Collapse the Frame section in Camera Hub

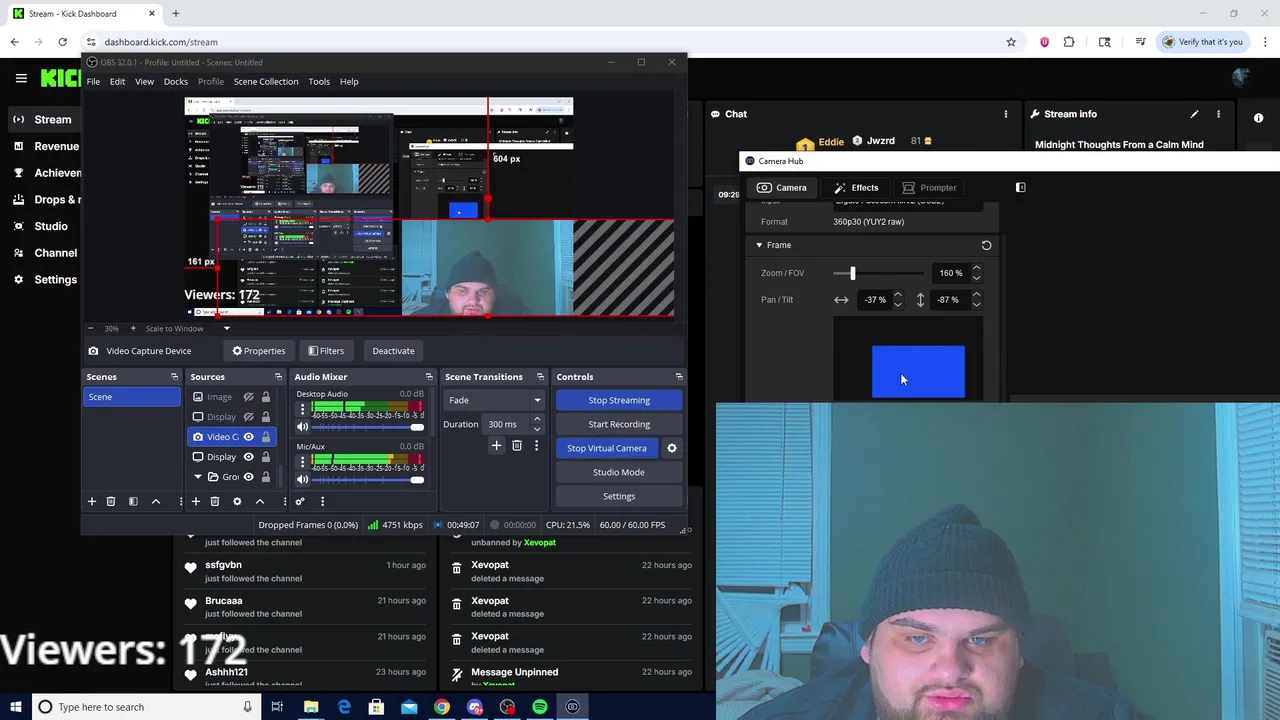pyautogui.click(x=759, y=245)
